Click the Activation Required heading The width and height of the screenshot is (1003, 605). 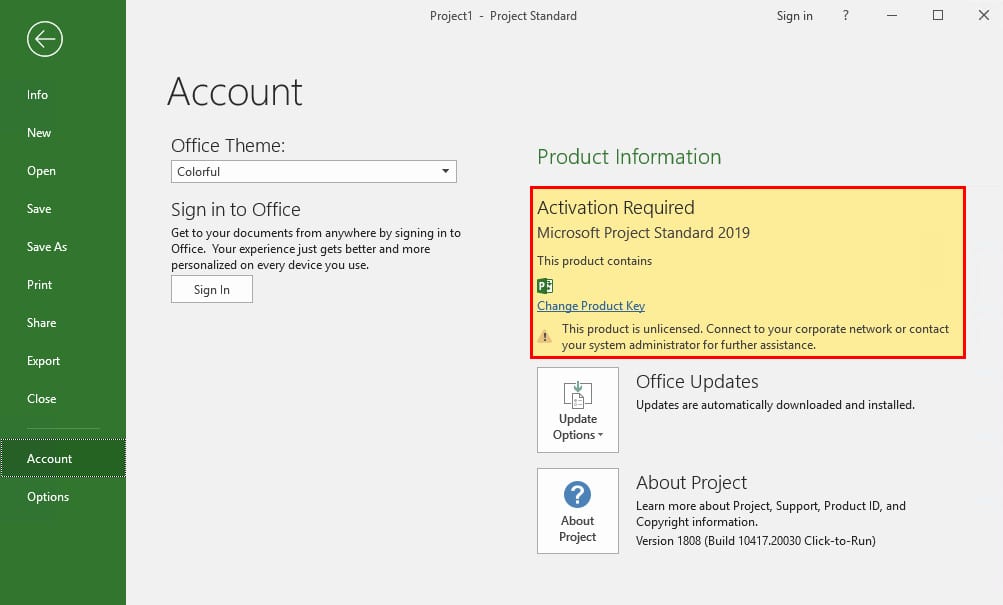pyautogui.click(x=615, y=208)
